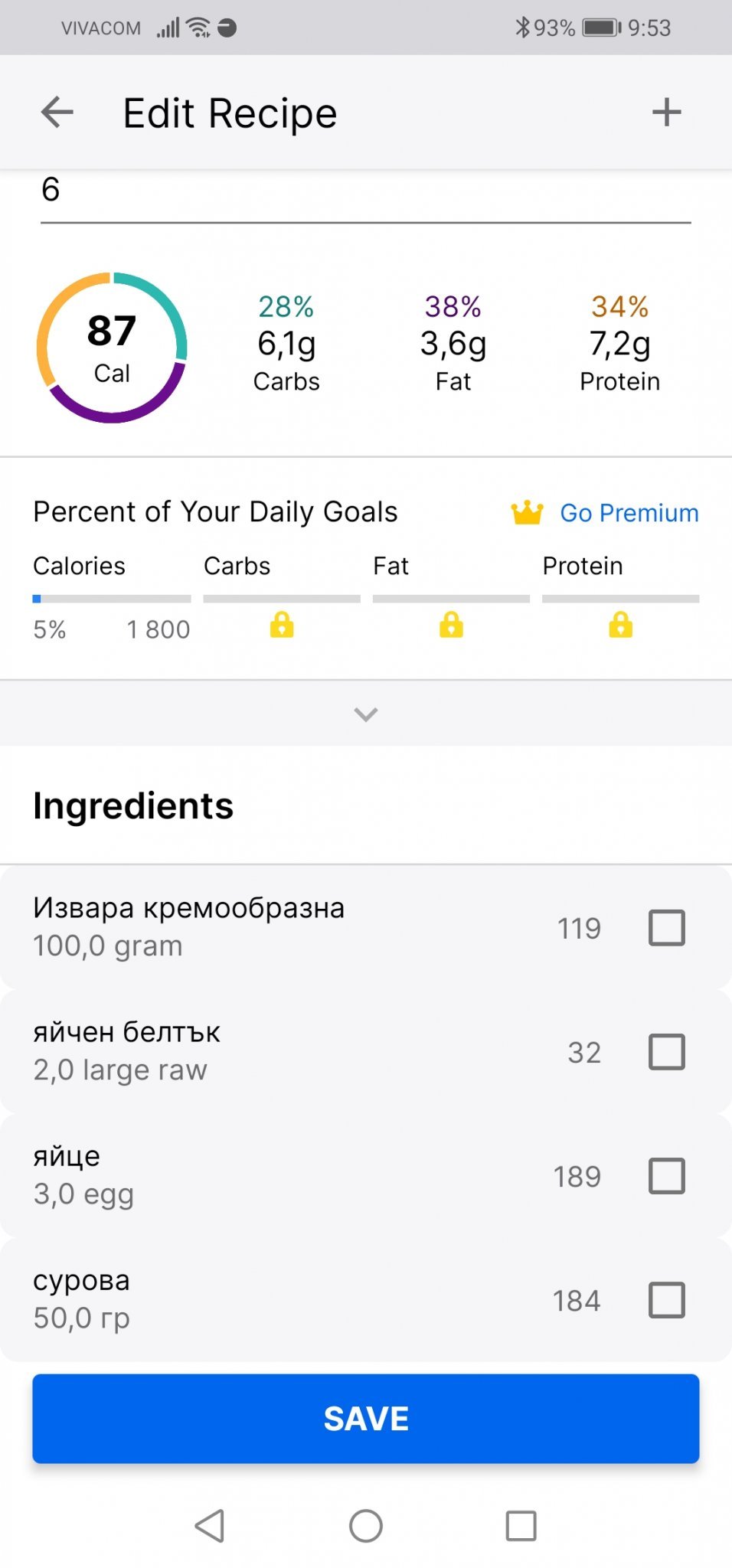
Task: Tap the lock icon under Protein
Action: coord(620,625)
